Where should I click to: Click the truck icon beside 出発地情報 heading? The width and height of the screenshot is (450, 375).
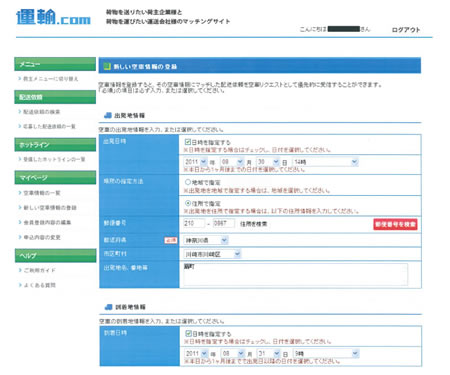tap(108, 115)
